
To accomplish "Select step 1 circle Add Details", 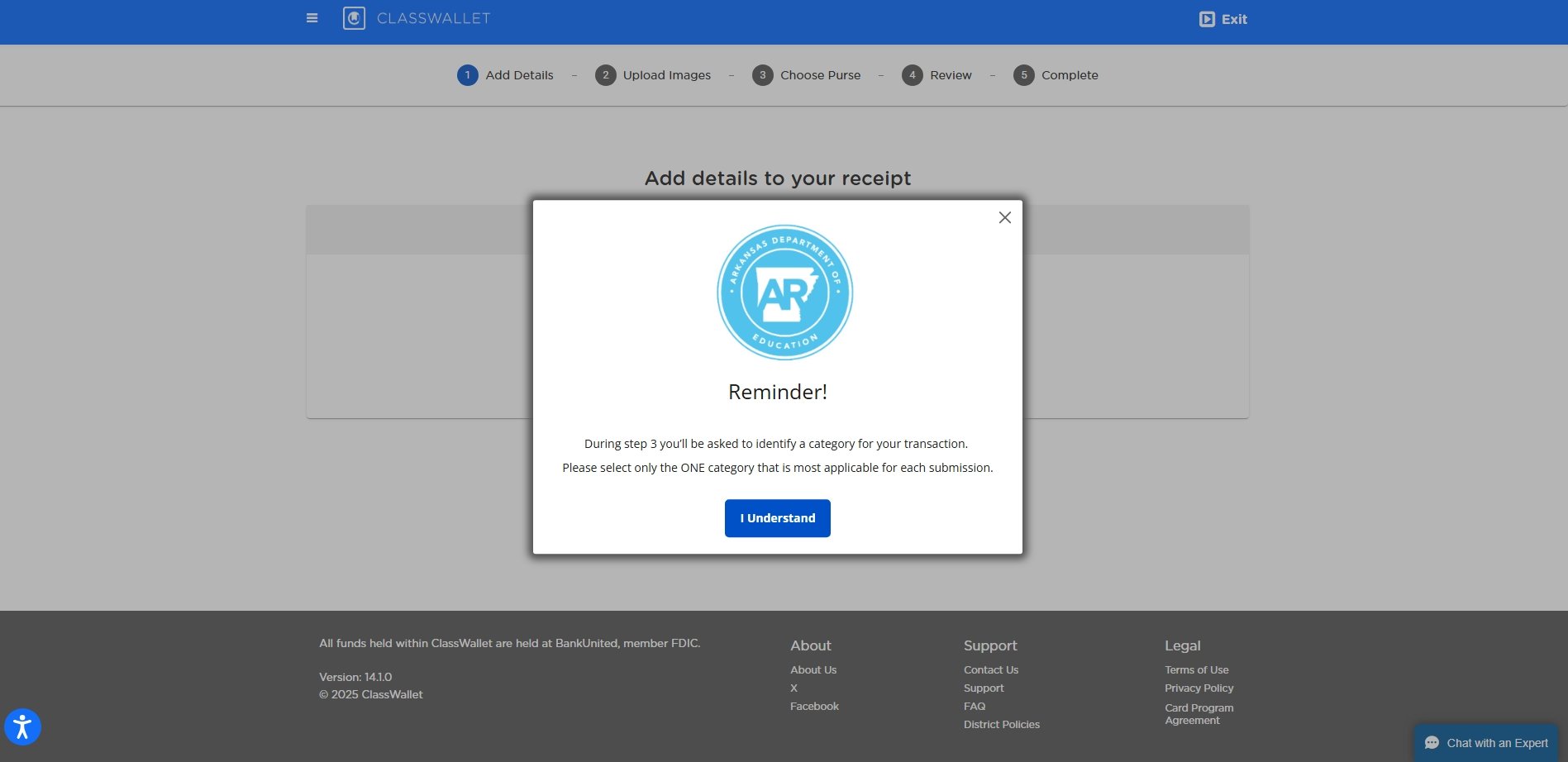I will click(x=467, y=75).
